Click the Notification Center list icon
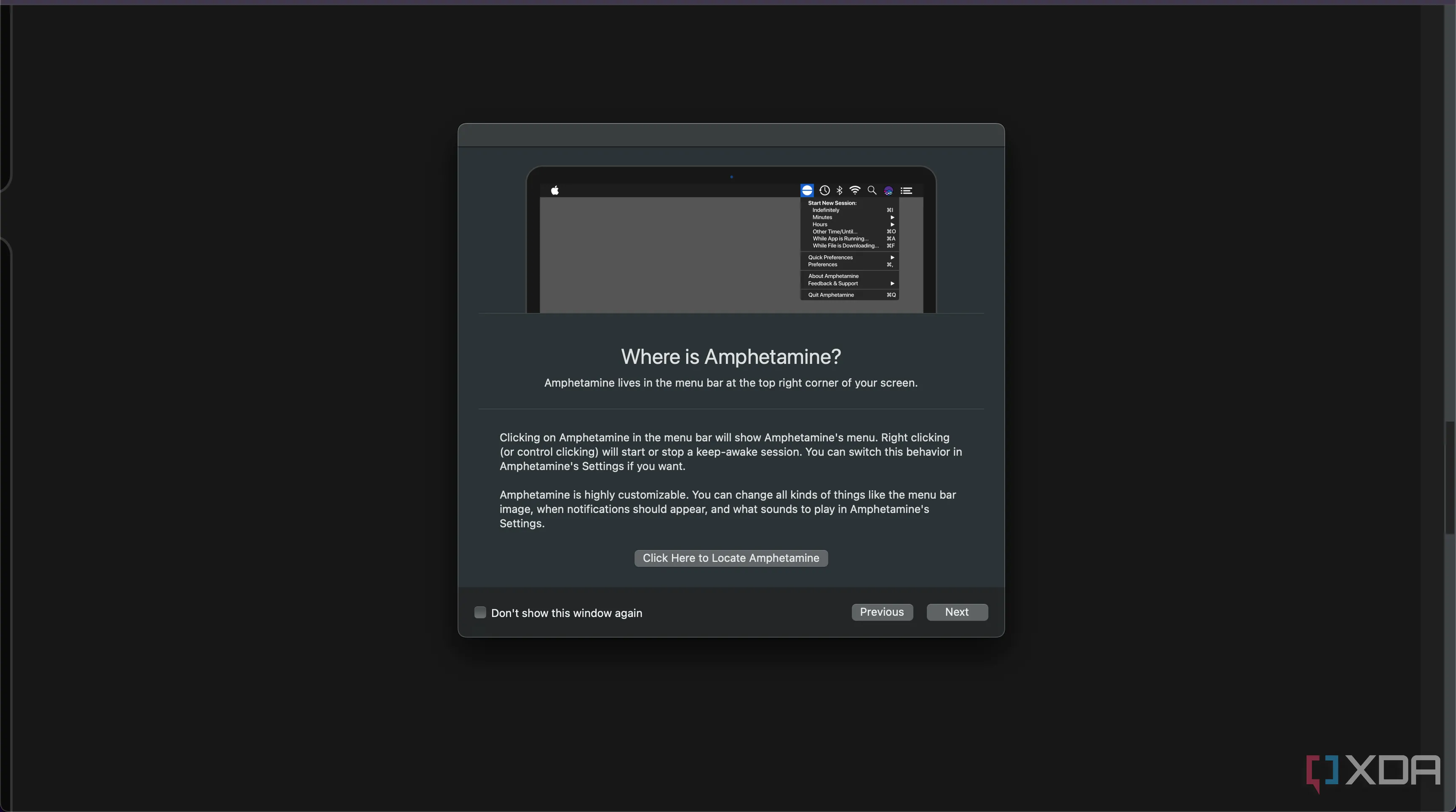This screenshot has width=1456, height=812. [x=906, y=190]
